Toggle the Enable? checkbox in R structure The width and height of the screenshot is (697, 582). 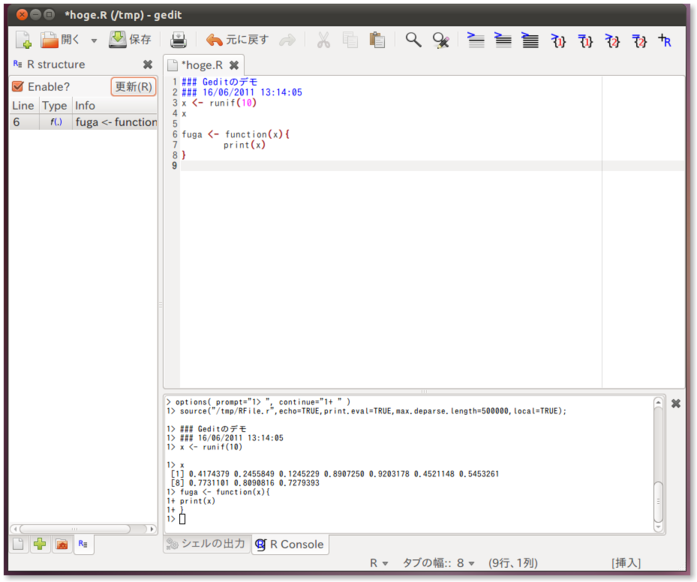18,86
